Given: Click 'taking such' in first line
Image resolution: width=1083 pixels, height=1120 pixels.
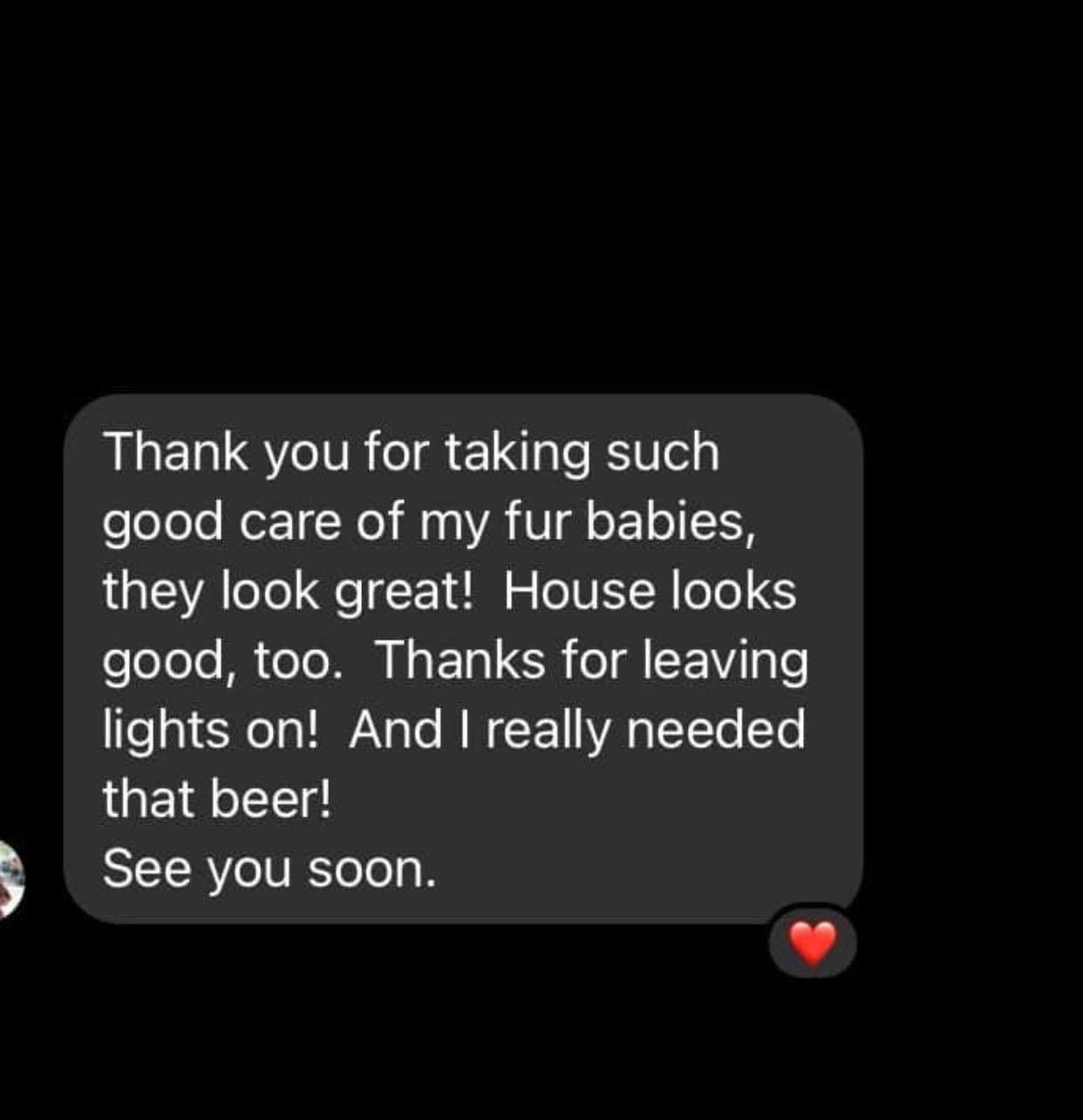Looking at the screenshot, I should point(582,453).
